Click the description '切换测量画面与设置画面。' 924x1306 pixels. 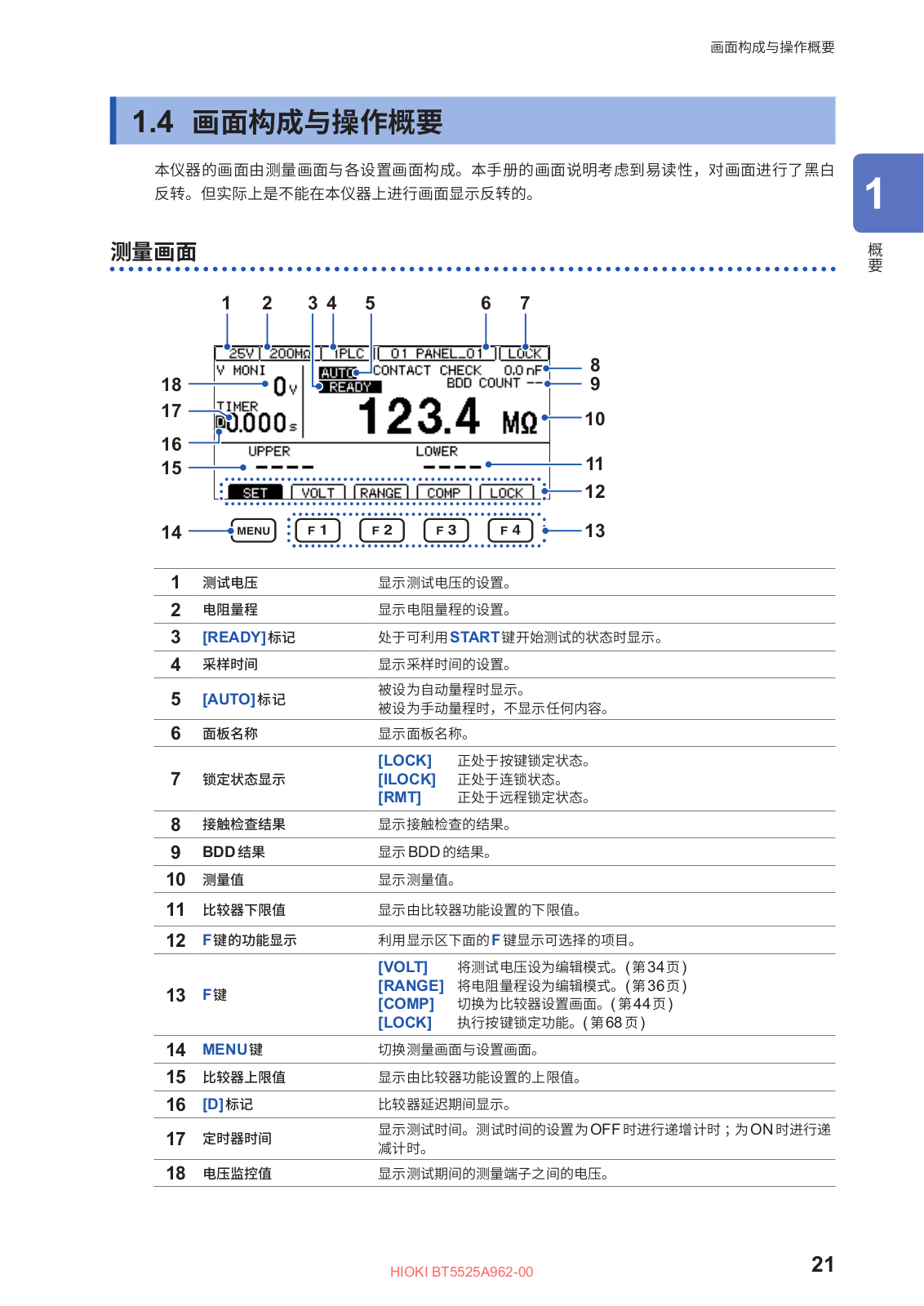pyautogui.click(x=459, y=1050)
